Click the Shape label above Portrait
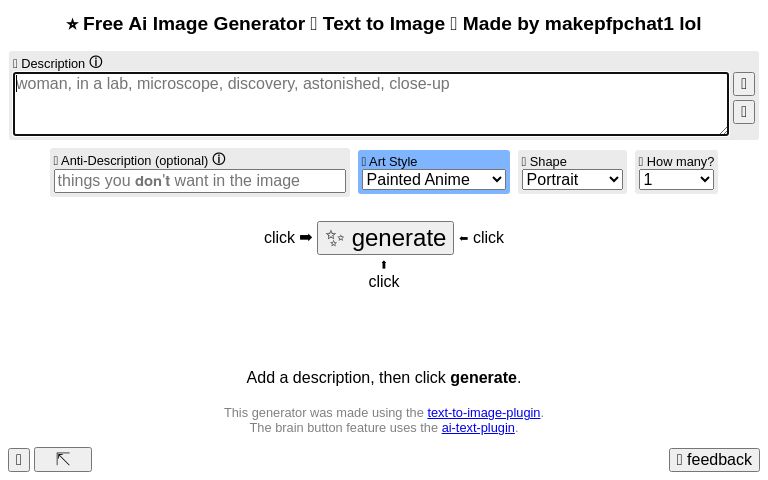The height and width of the screenshot is (480, 768). click(x=547, y=161)
